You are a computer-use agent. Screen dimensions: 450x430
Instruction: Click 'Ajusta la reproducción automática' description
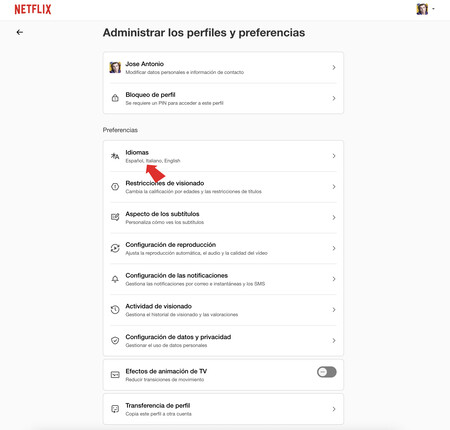point(196,253)
